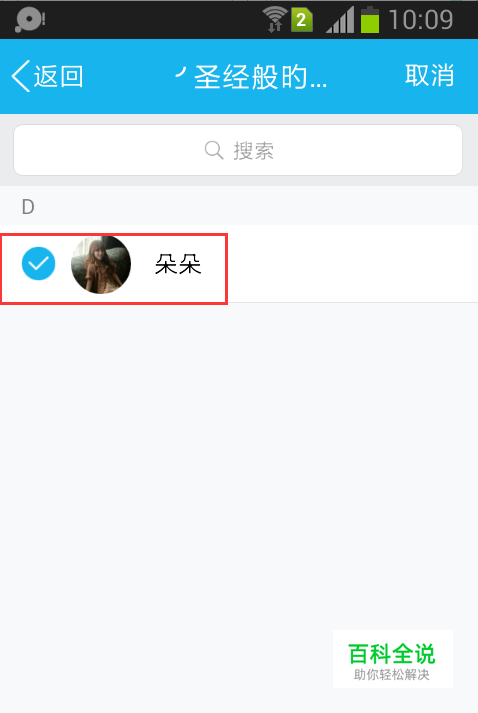Tap the notification icon in status bar
The image size is (478, 713).
(x=30, y=20)
